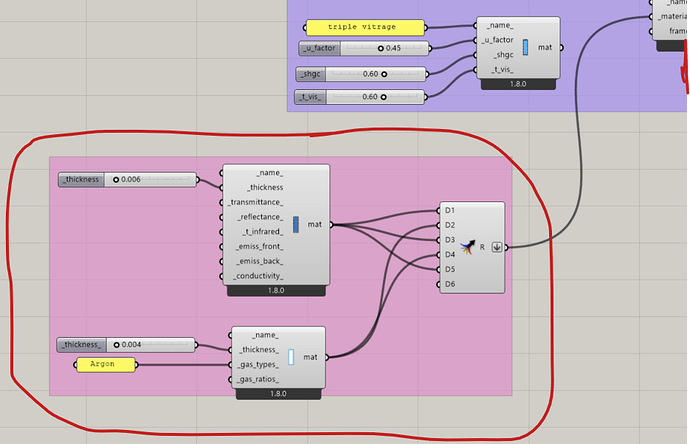Click the _u_factor slider name label
This screenshot has height=444, width=690.
pyautogui.click(x=319, y=48)
